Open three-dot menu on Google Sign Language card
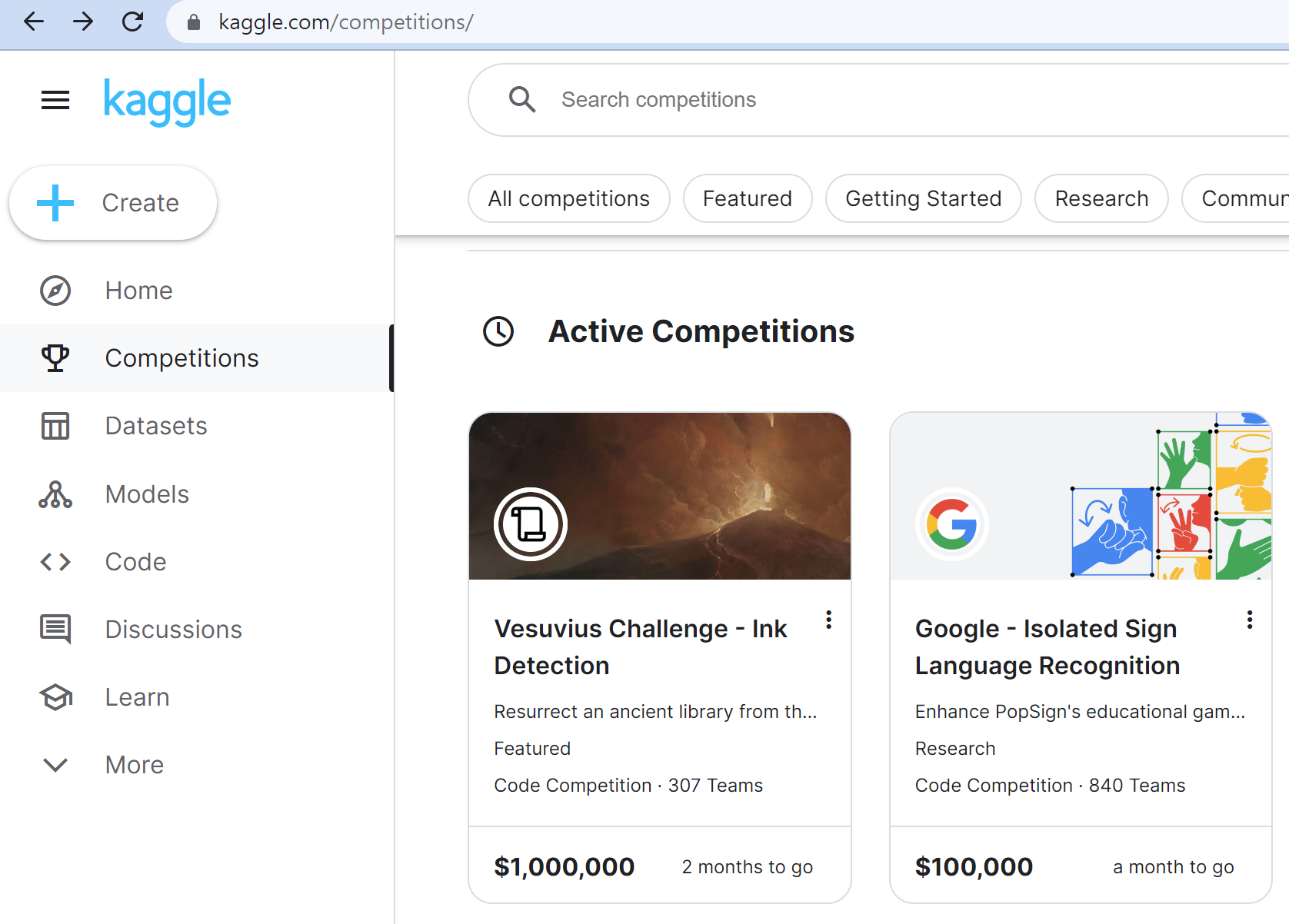 [x=1250, y=620]
